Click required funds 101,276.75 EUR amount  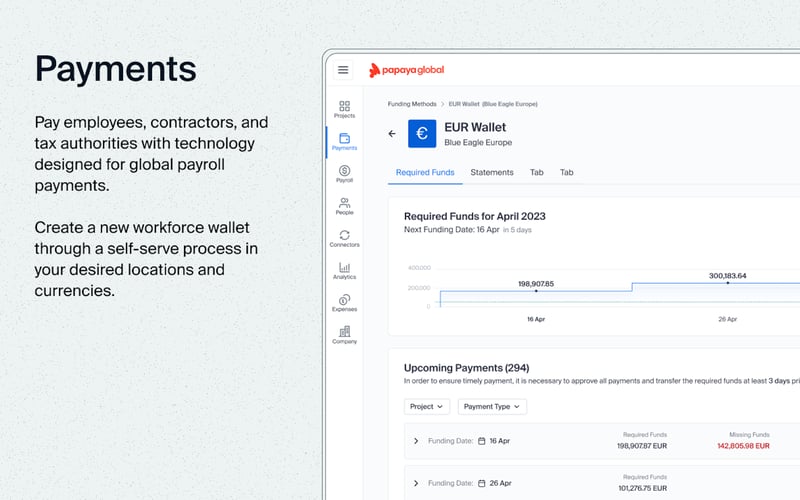[642, 488]
